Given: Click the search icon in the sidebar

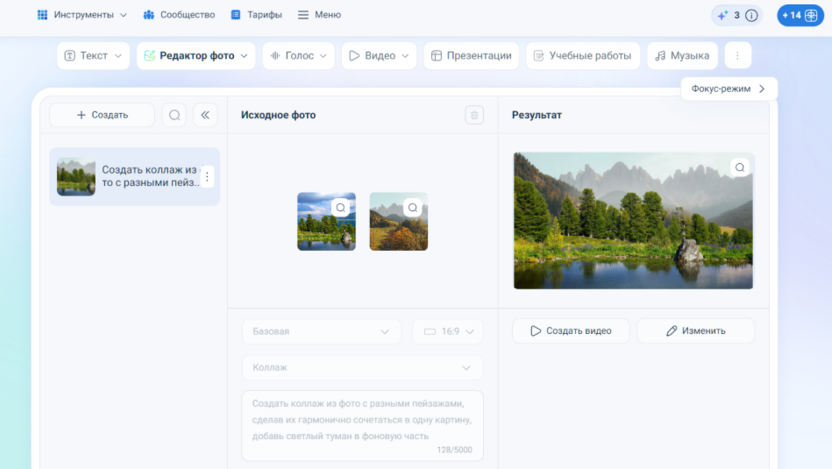Looking at the screenshot, I should coord(175,115).
